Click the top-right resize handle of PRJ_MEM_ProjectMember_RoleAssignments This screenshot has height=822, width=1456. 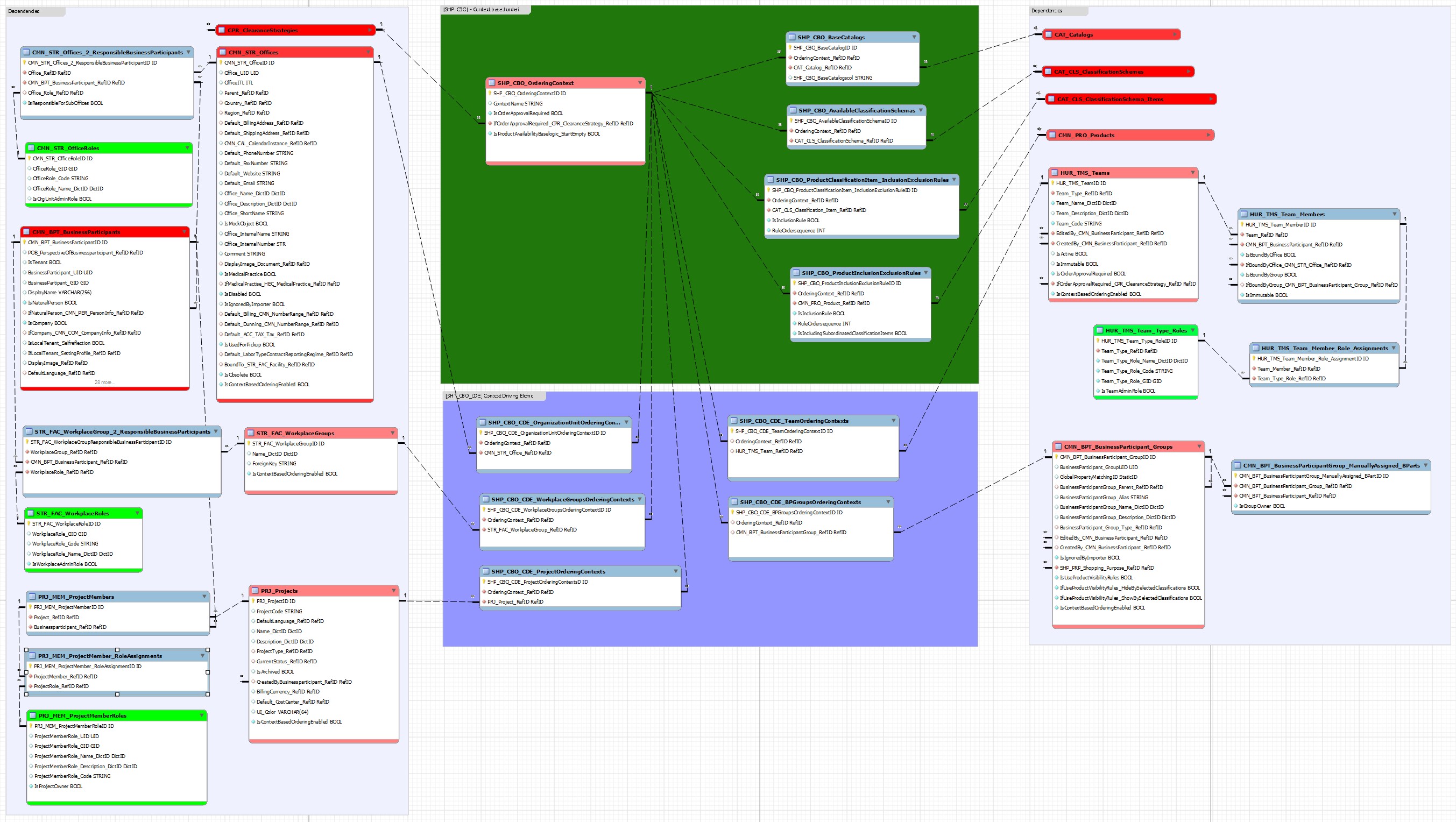tap(208, 650)
